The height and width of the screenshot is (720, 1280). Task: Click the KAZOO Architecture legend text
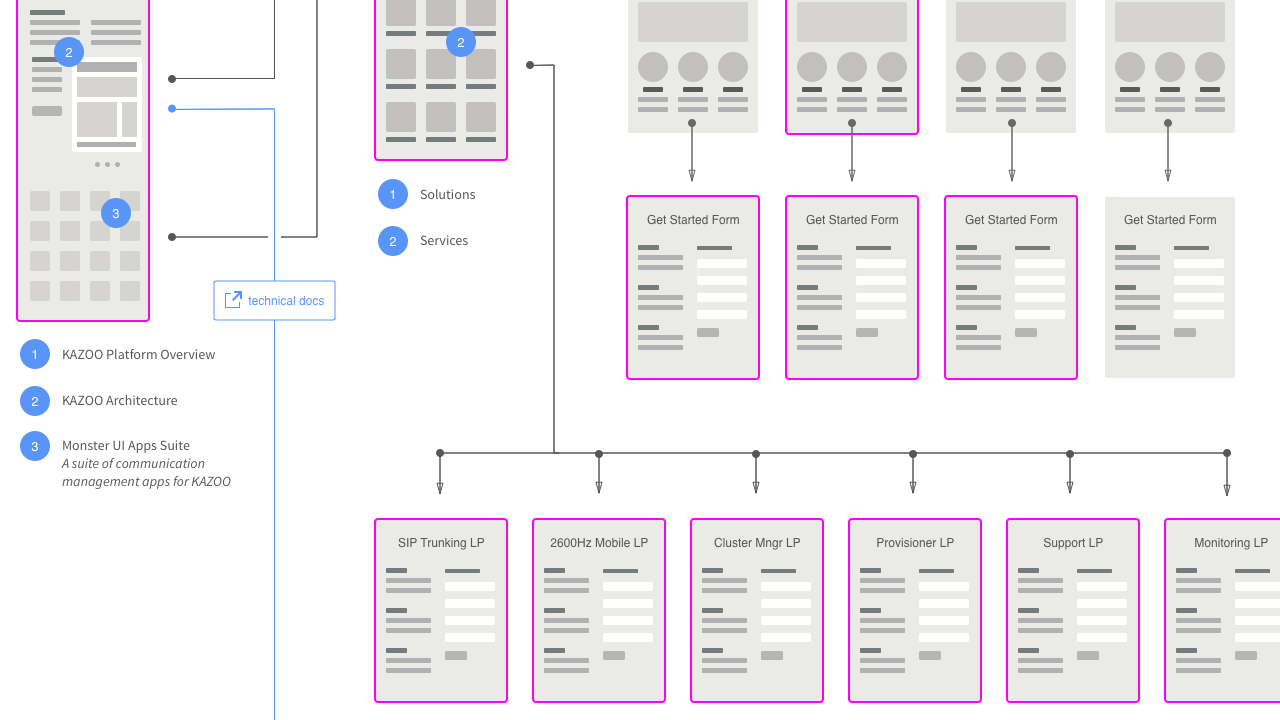coord(119,400)
